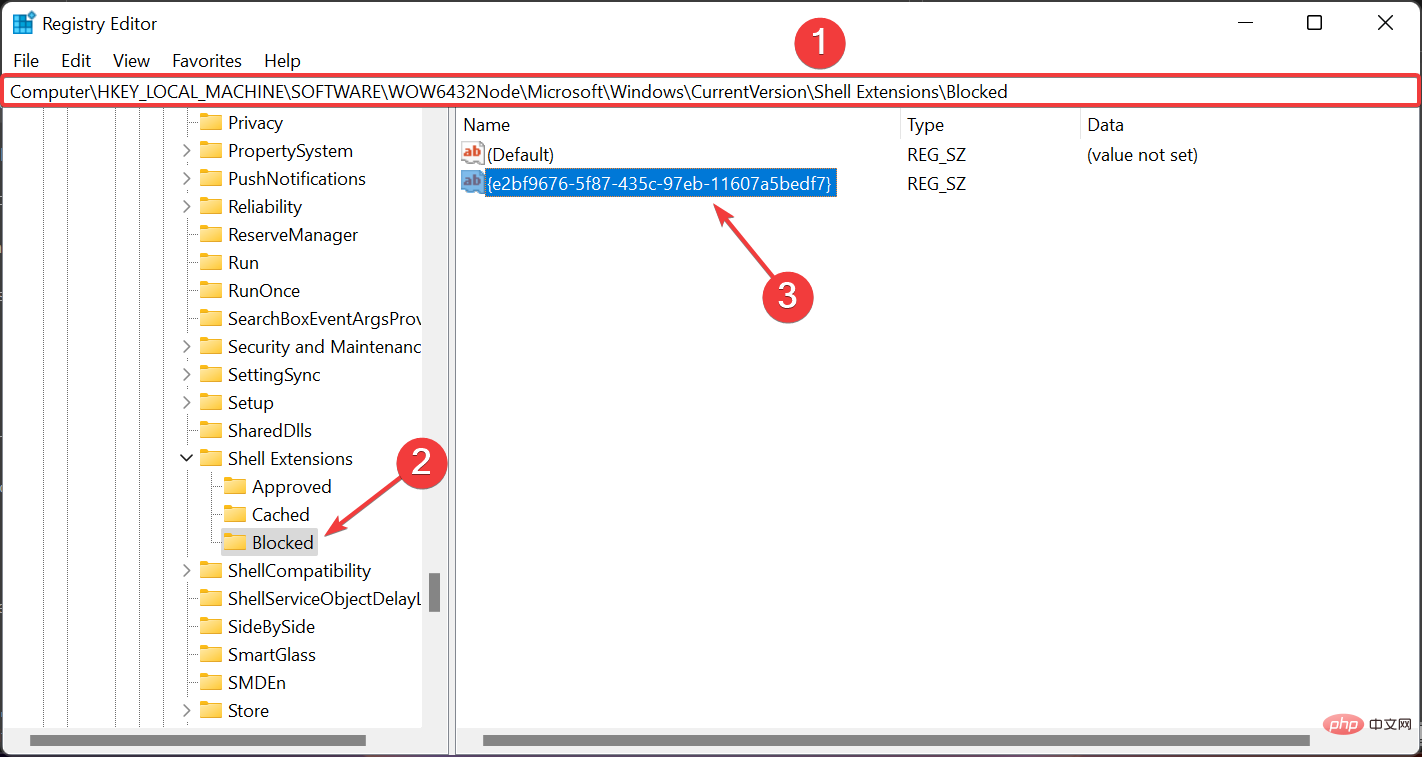Image resolution: width=1422 pixels, height=757 pixels.
Task: Select the RunOnce key label
Action: click(264, 291)
